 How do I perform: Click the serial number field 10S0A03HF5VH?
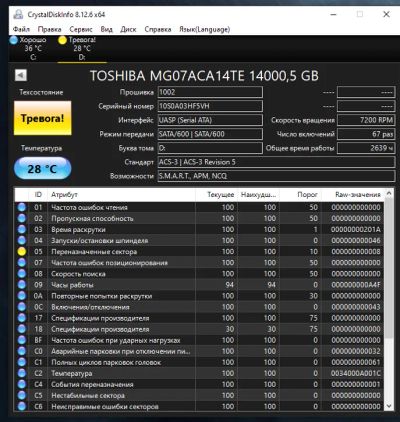tap(210, 106)
